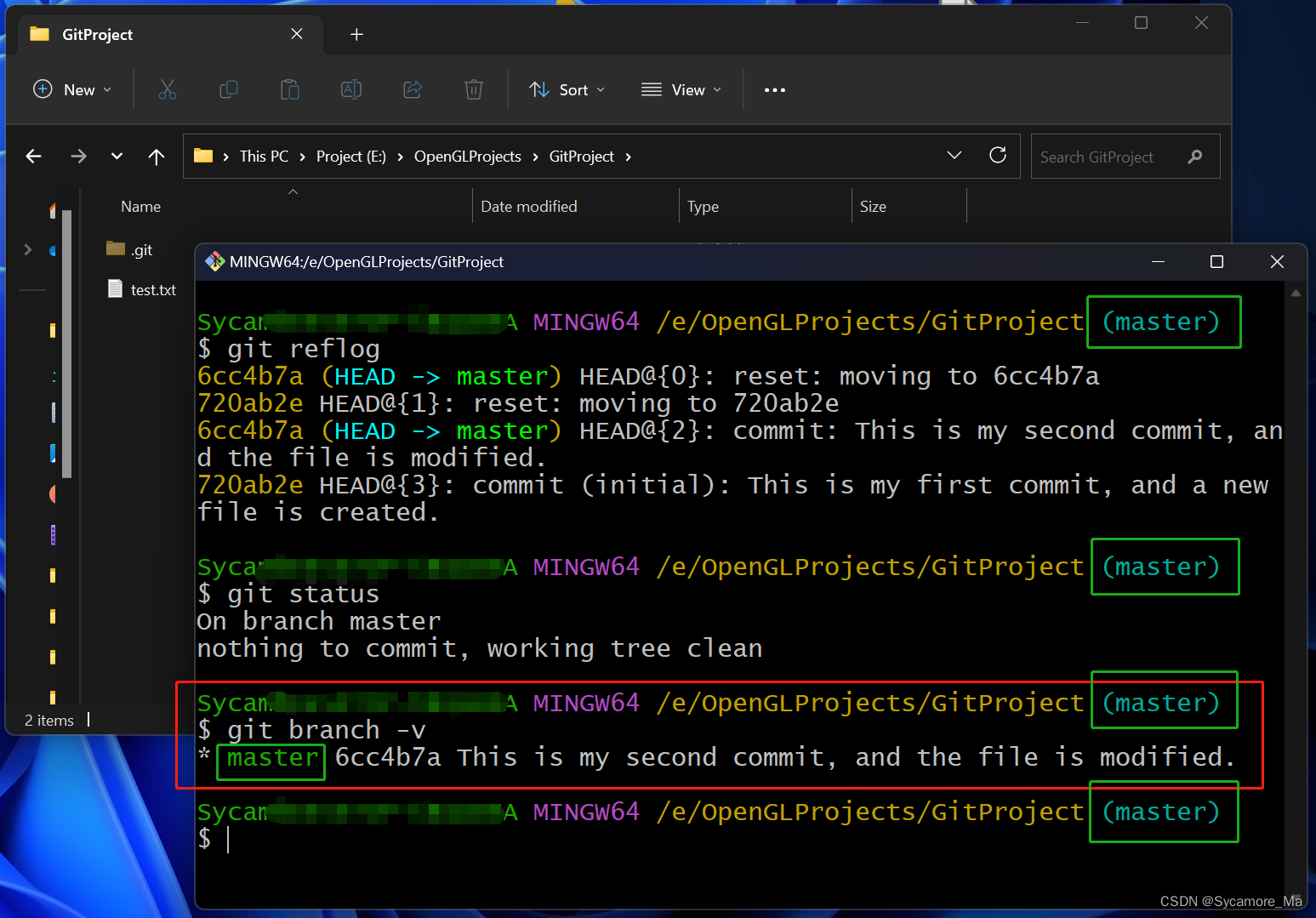The width and height of the screenshot is (1316, 918).
Task: Click the Git Bash window icon
Action: [x=214, y=262]
